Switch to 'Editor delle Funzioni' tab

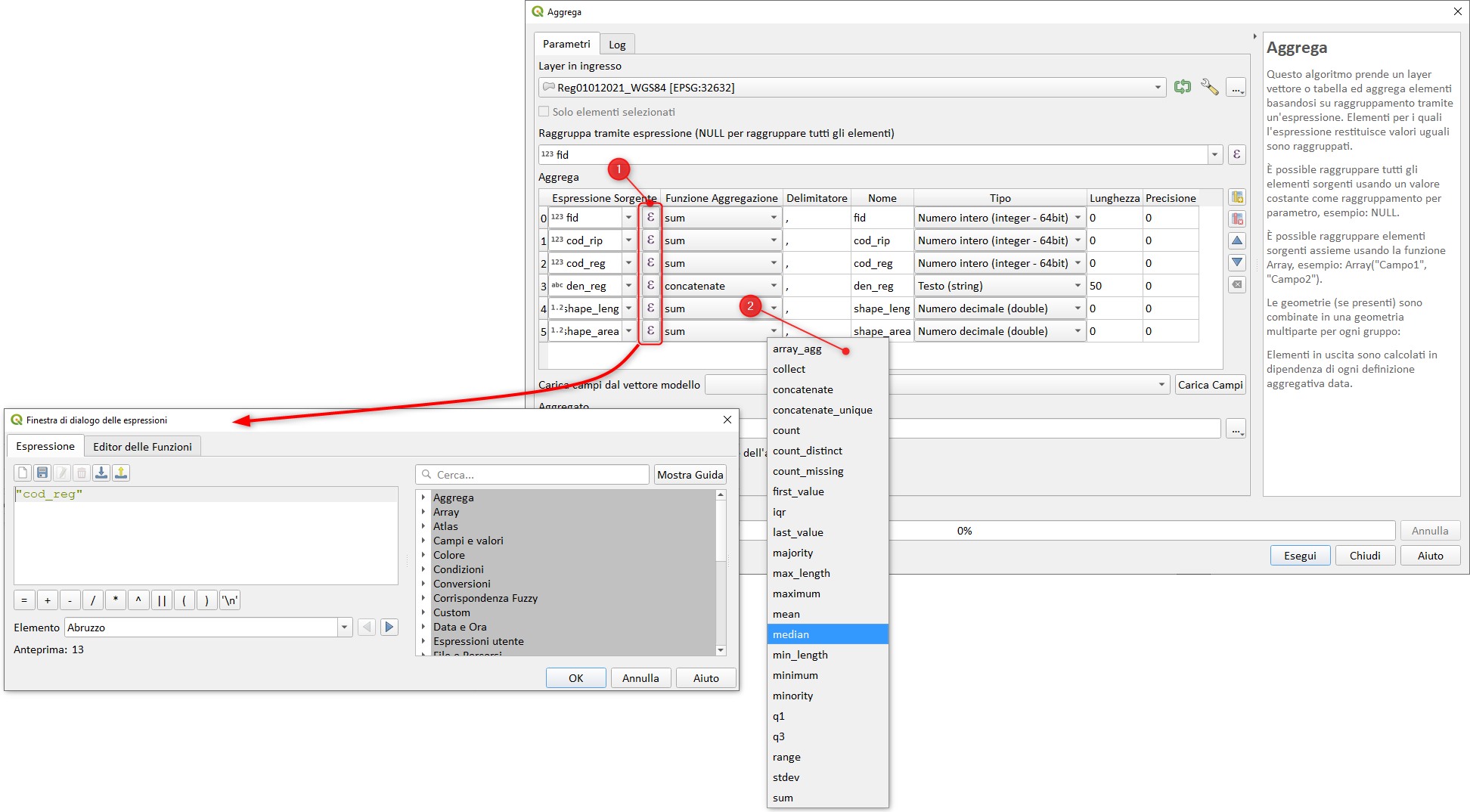pos(142,447)
